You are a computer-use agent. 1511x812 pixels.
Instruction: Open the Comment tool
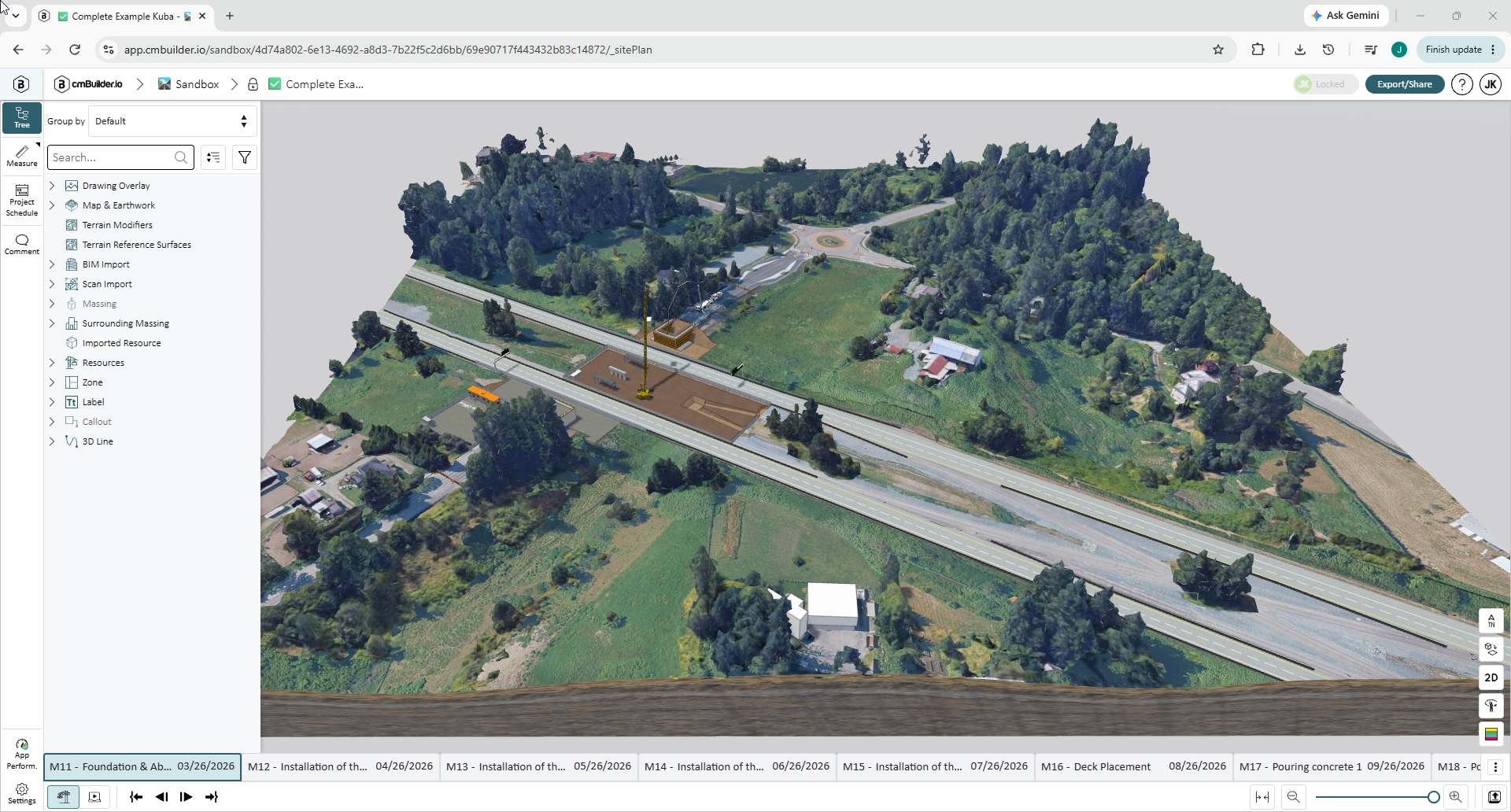coord(22,244)
